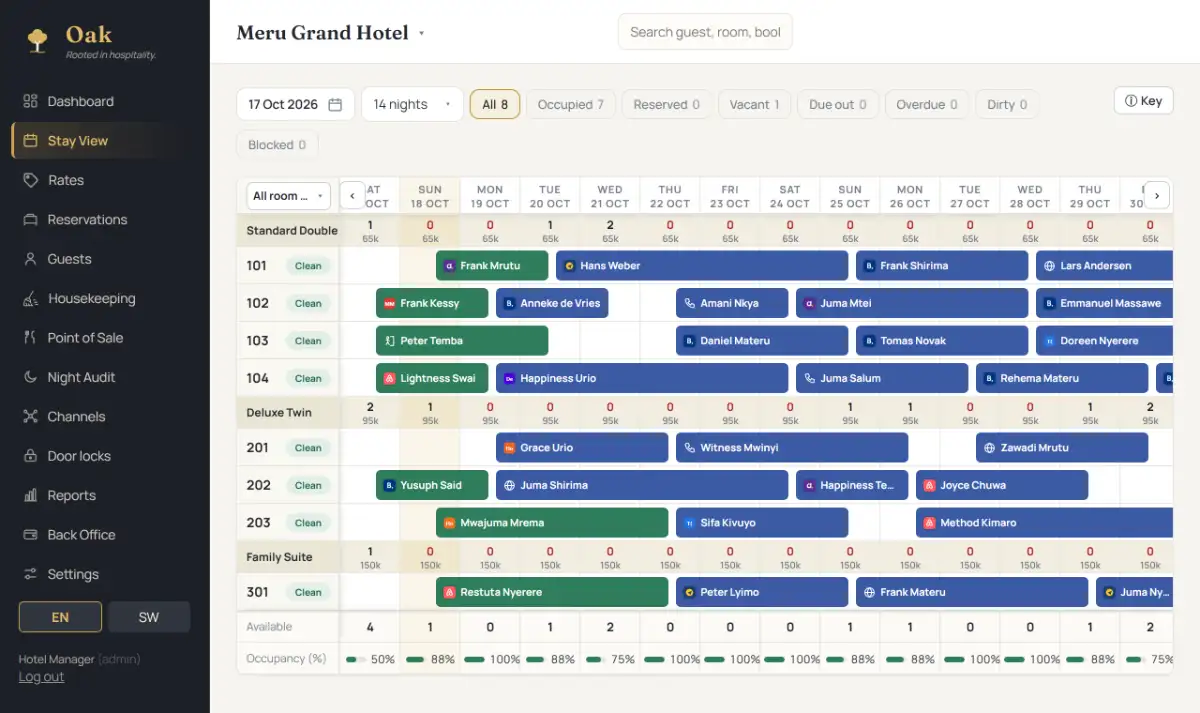Click Clean status badge for room 301
Screen dimensions: 1200x713
coord(308,592)
